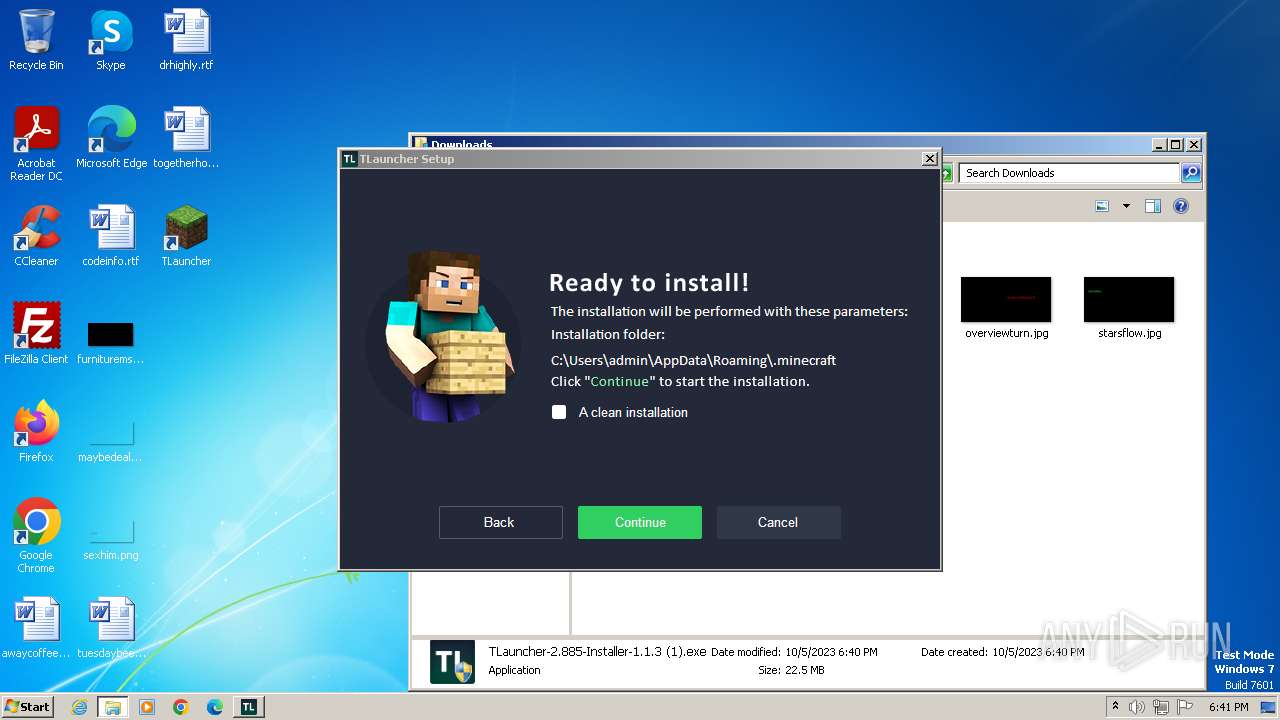This screenshot has height=720, width=1280.
Task: Enable A clean installation checkbox
Action: 559,412
